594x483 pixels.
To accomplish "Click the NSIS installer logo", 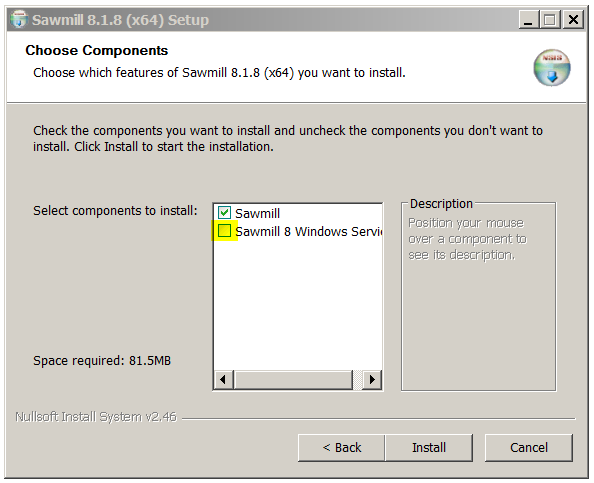I will (x=552, y=68).
